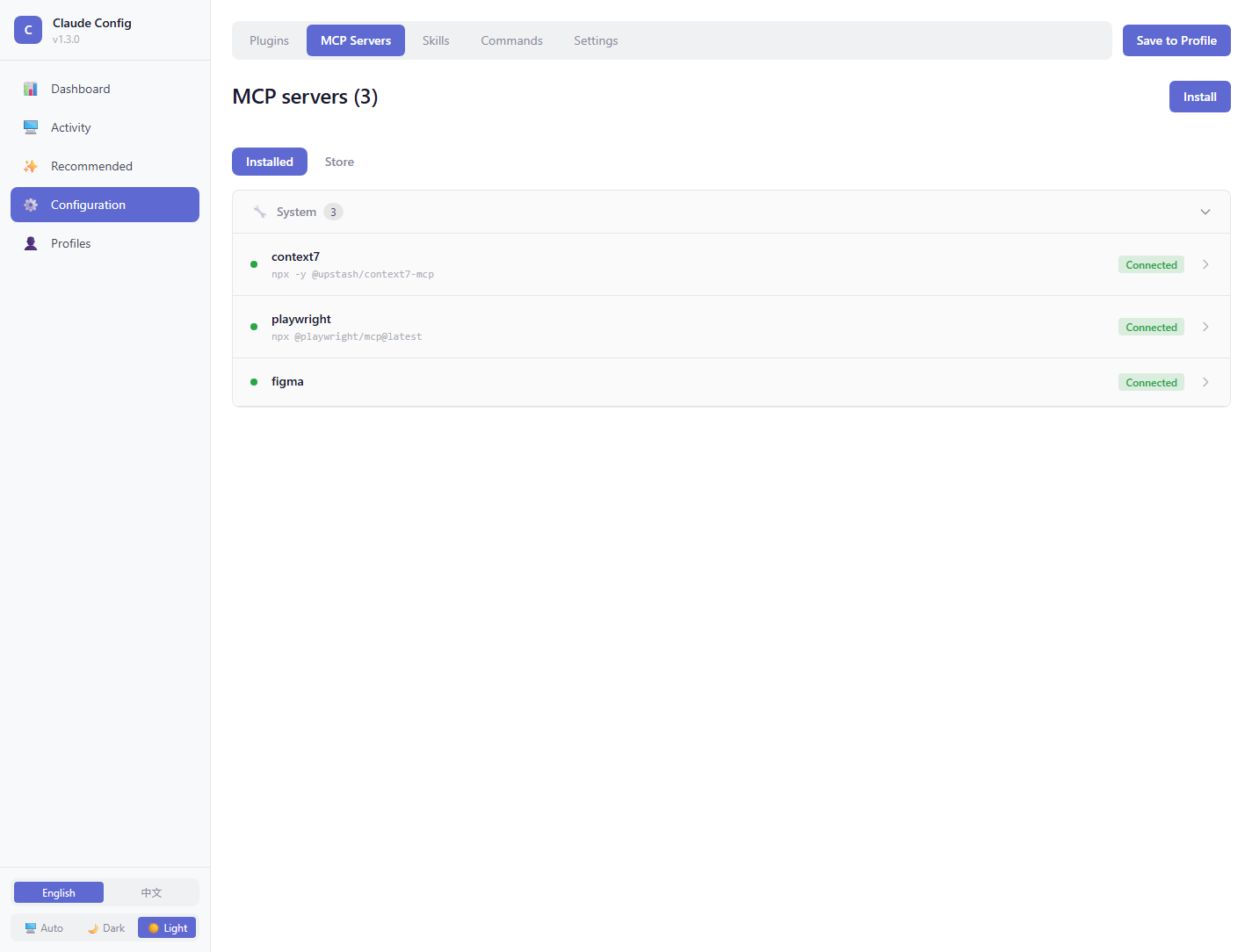Image resolution: width=1252 pixels, height=952 pixels.
Task: Go to the Commands tab
Action: click(x=511, y=40)
